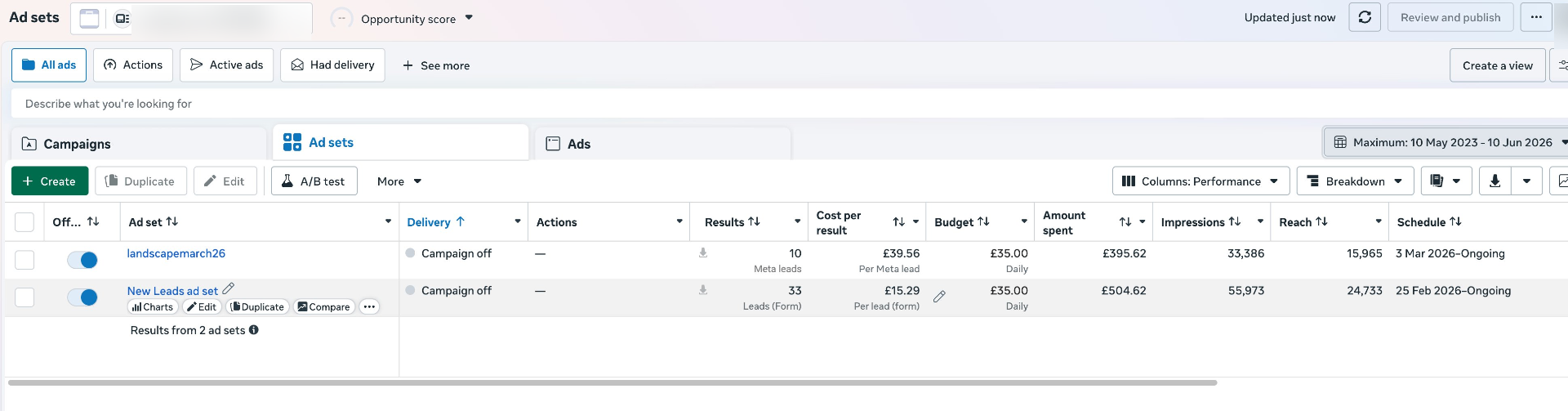This screenshot has height=411, width=1568.
Task: Click the A/B test button
Action: [314, 181]
